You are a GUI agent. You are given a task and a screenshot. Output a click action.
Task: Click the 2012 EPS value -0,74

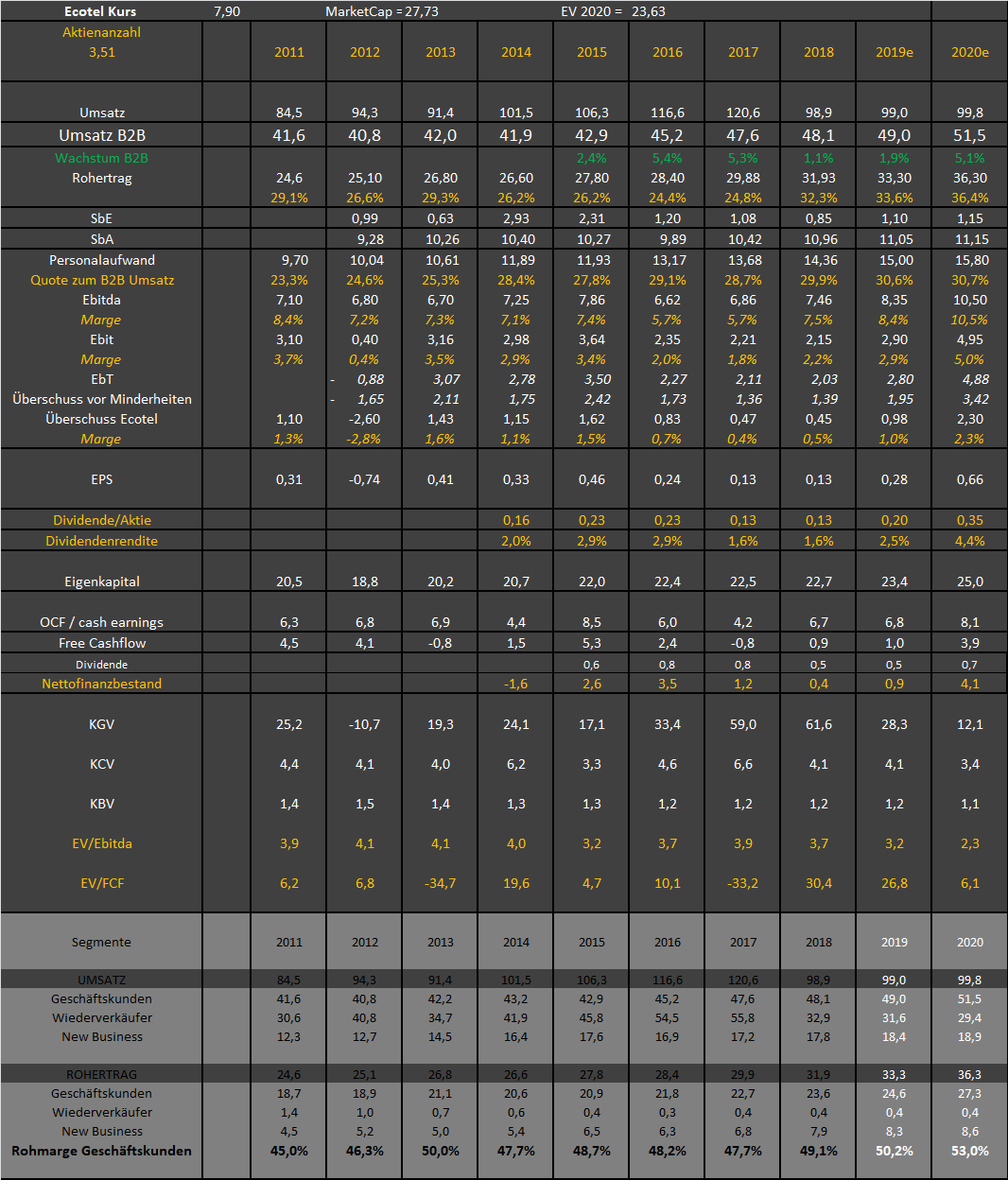click(364, 479)
